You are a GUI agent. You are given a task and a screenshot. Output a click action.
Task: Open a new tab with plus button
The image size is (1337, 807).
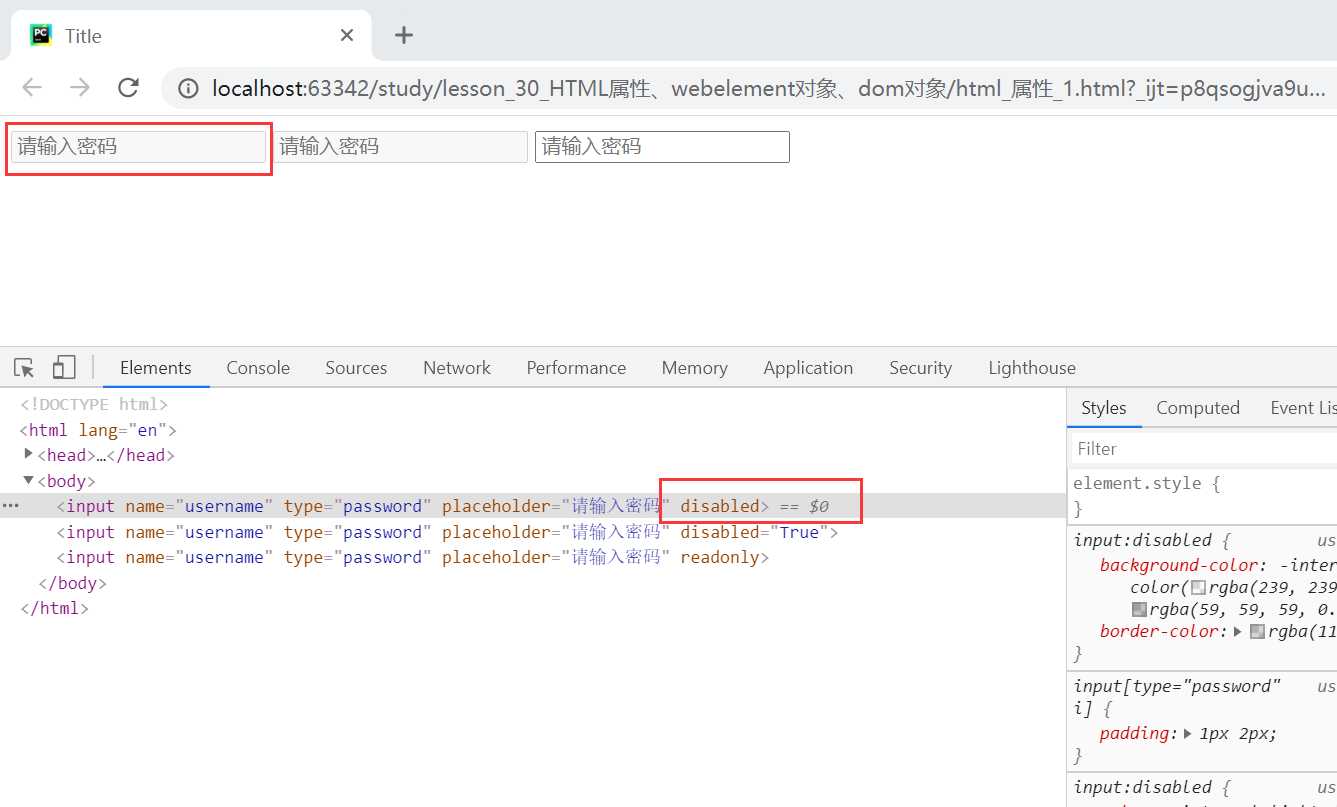(x=403, y=36)
